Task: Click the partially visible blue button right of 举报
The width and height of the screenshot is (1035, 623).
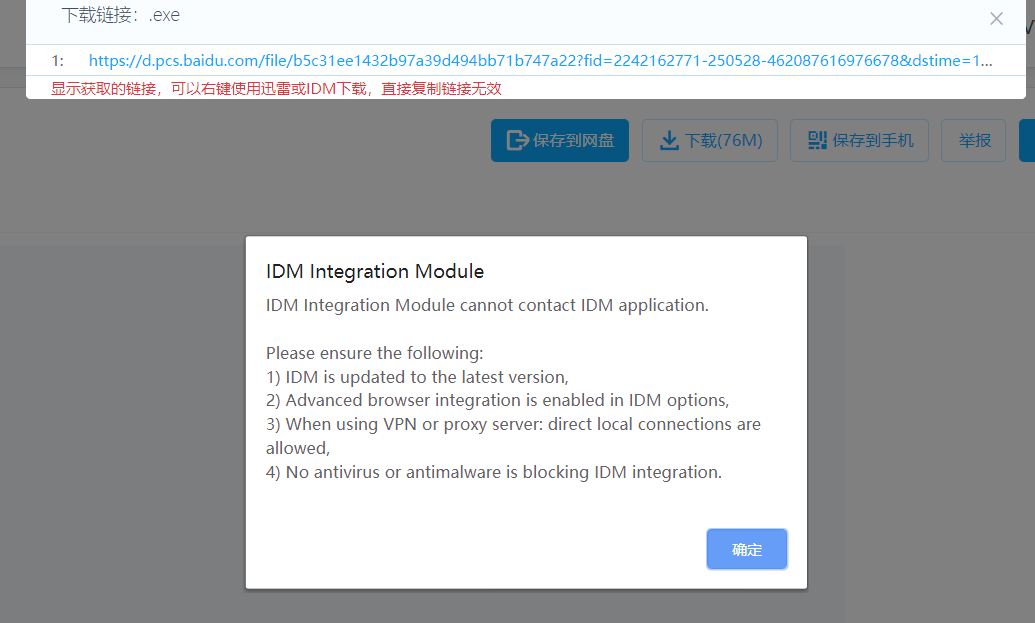Action: click(x=1027, y=140)
